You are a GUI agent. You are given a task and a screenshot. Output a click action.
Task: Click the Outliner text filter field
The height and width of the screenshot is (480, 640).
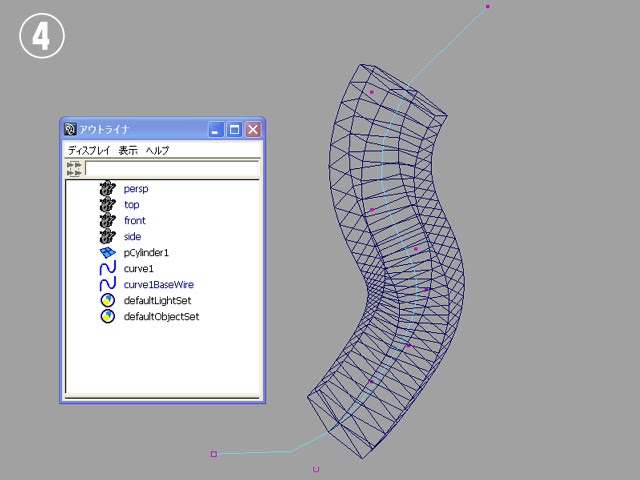coord(172,169)
